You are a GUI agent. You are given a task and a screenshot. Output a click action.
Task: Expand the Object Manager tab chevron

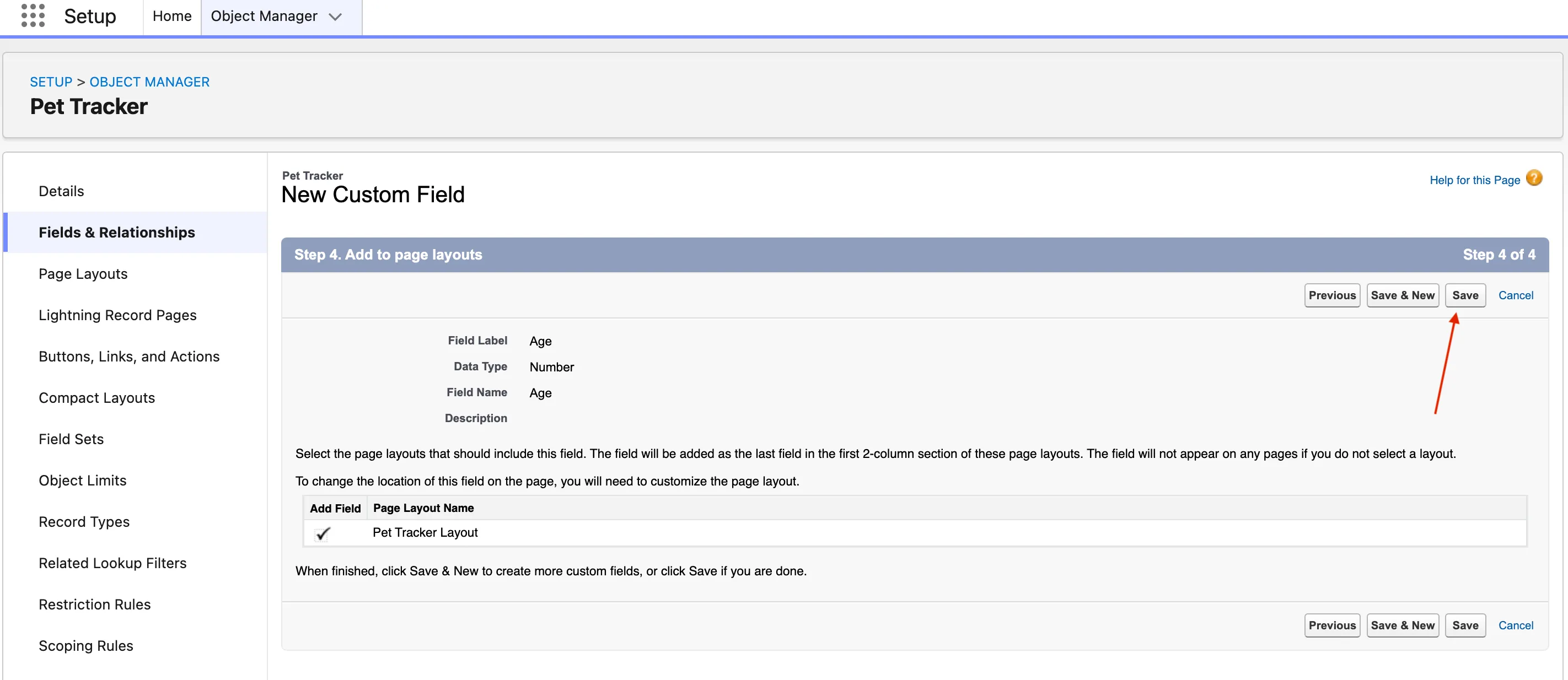[x=335, y=17]
